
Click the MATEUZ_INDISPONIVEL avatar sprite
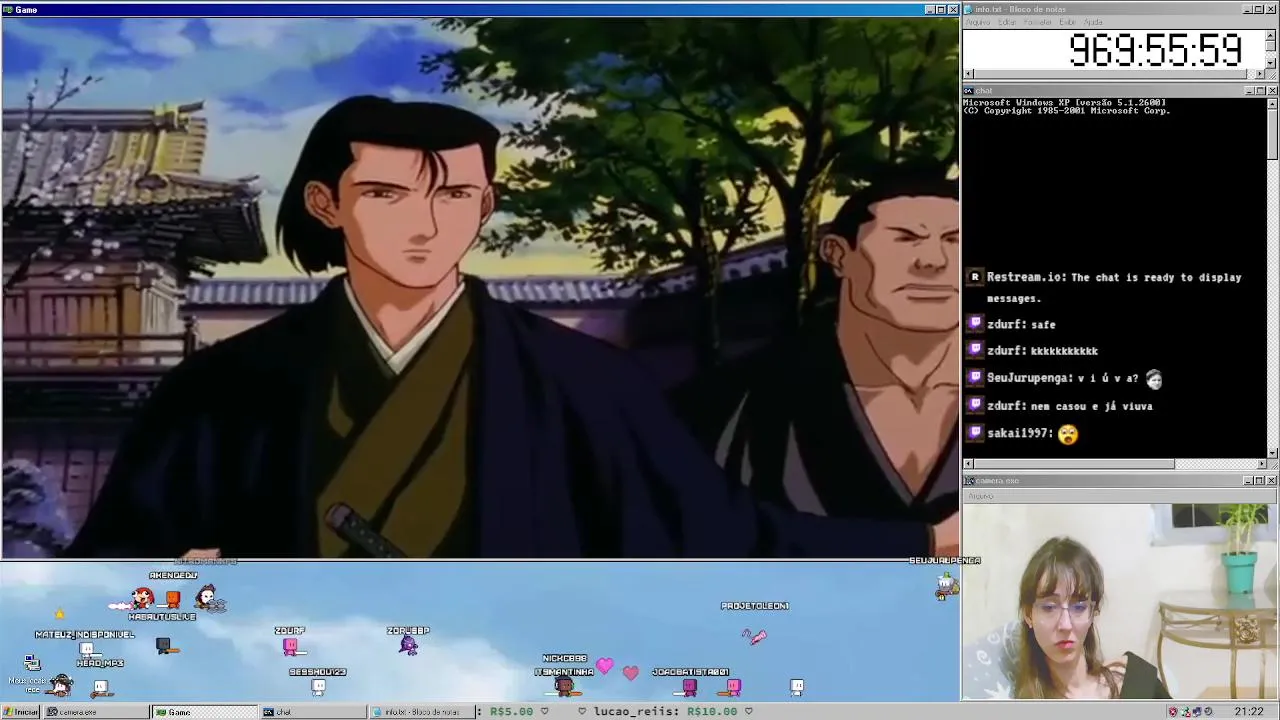87,648
